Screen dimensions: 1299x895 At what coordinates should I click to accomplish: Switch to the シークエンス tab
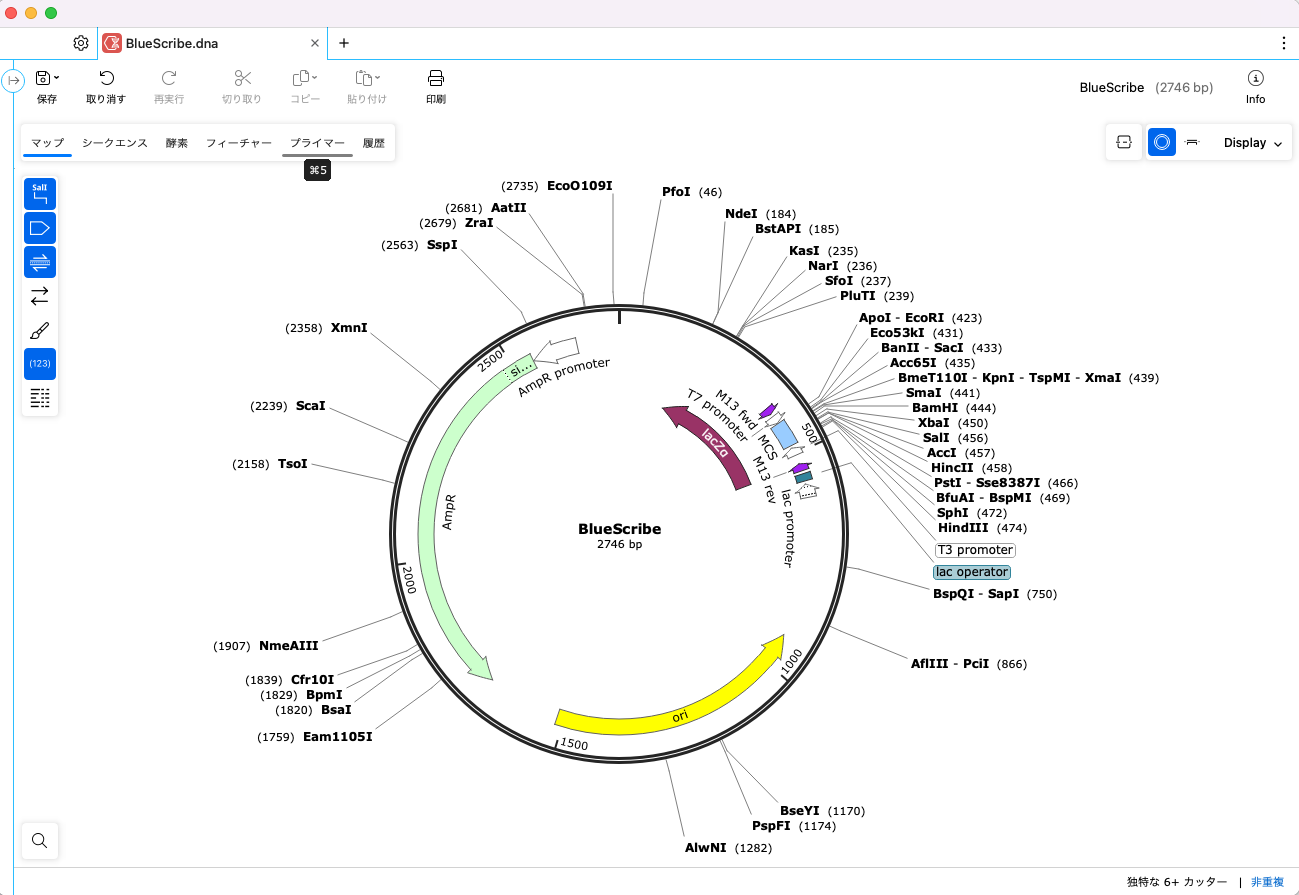click(114, 142)
